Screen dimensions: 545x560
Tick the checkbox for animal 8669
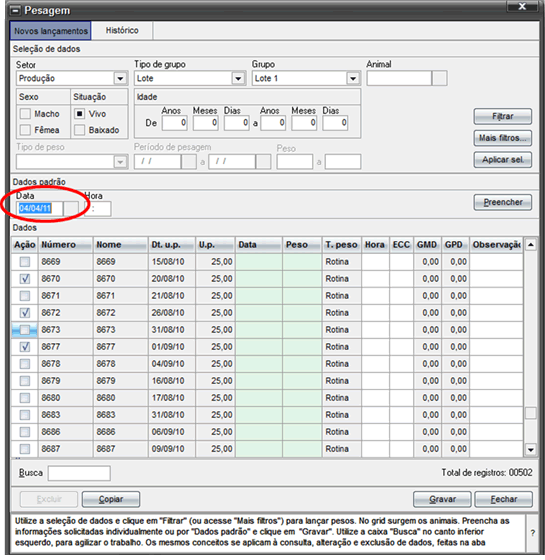tap(25, 262)
